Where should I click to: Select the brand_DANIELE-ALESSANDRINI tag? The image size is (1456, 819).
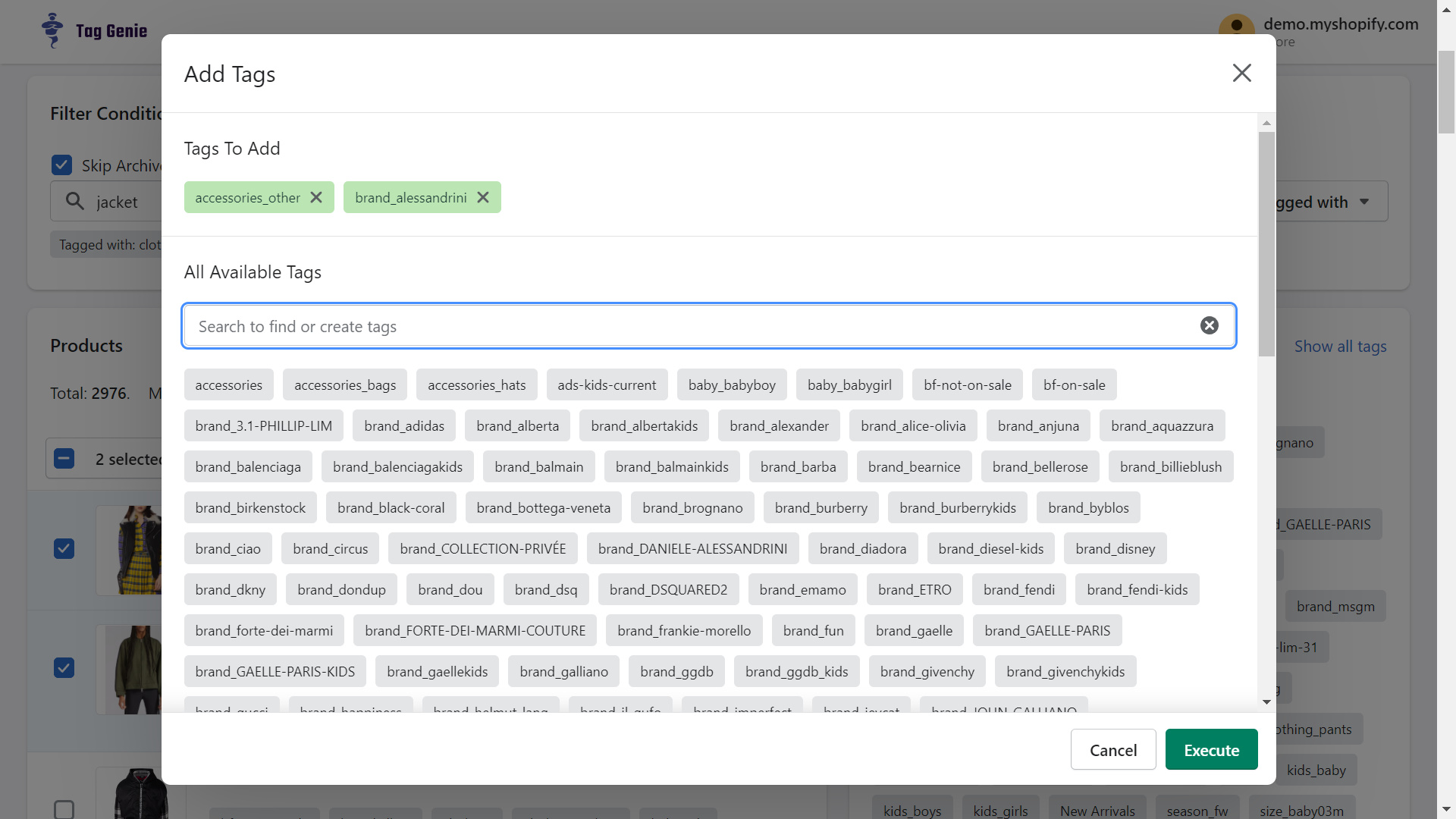point(692,548)
